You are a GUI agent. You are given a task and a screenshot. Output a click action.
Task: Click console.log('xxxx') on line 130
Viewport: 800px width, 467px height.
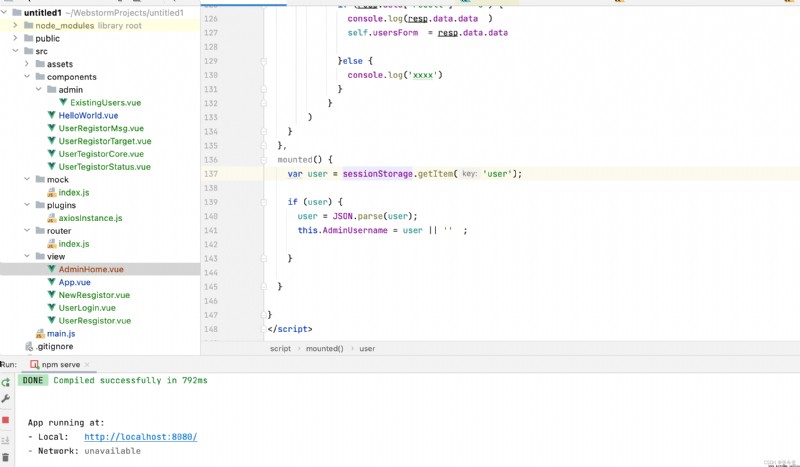tap(395, 75)
